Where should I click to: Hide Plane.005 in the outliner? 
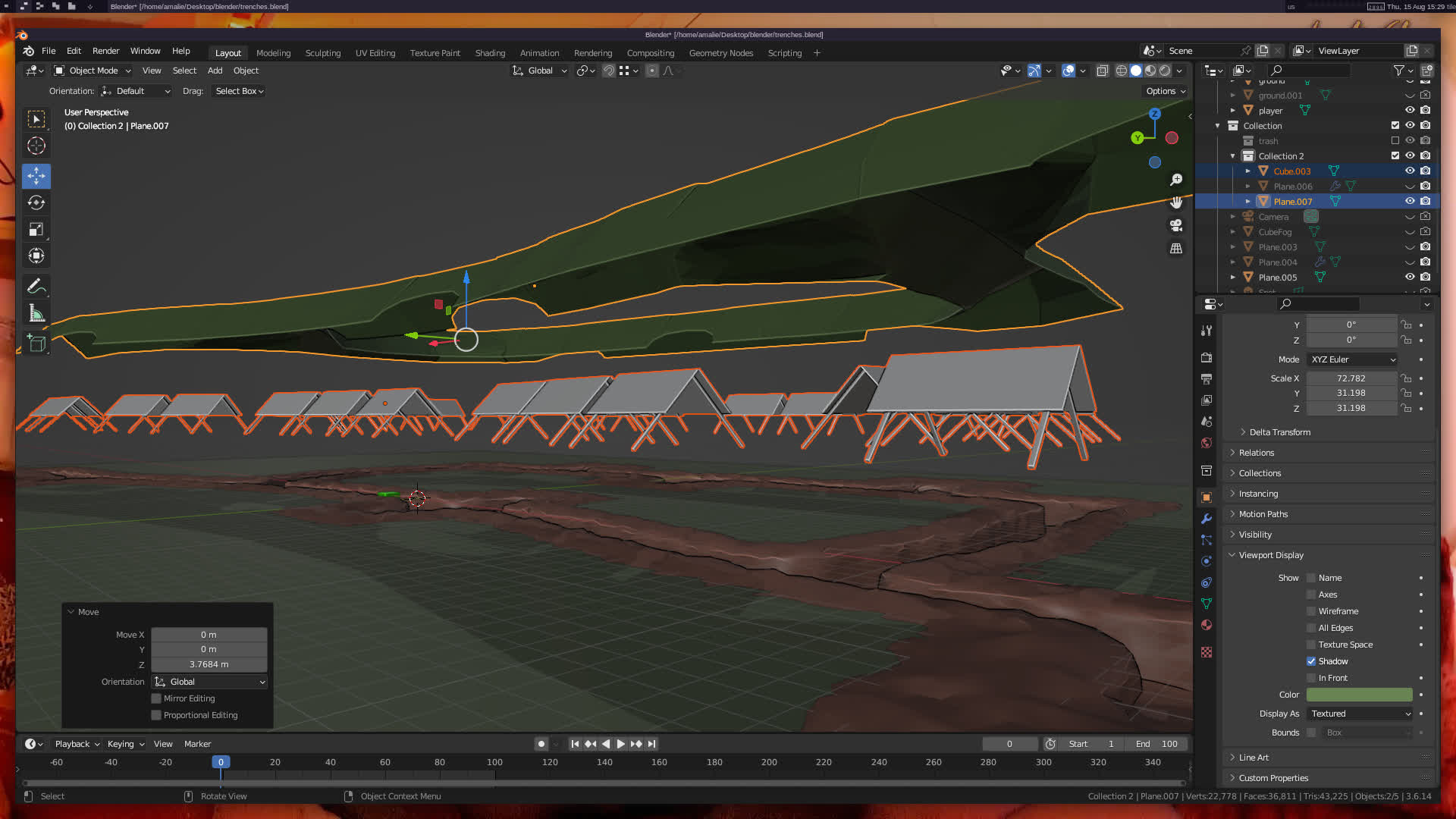pos(1410,277)
